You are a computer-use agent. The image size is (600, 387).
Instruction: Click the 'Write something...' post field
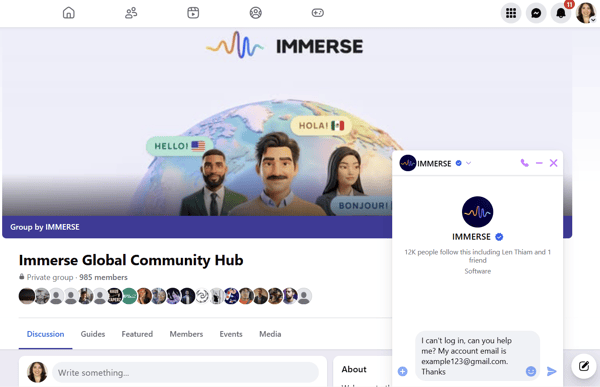click(185, 372)
